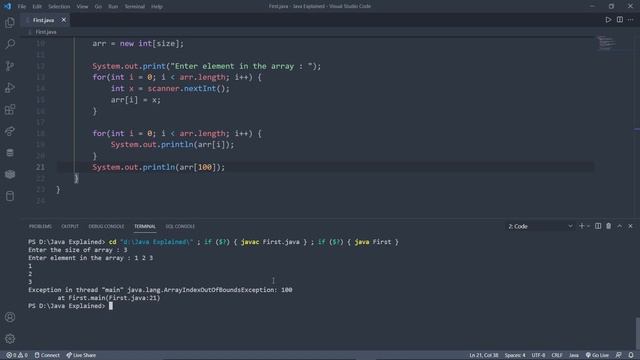Open the Live Share activity bar icon
The height and width of the screenshot is (360, 640).
coord(10,131)
